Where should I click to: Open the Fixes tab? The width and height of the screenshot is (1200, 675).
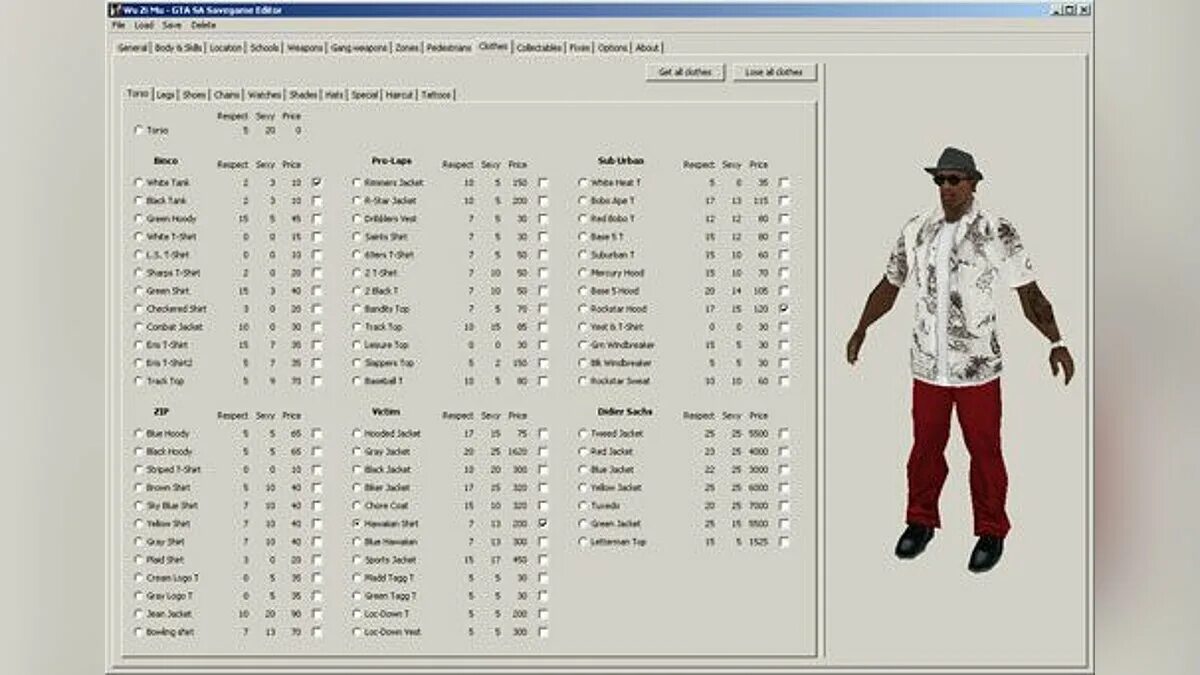pyautogui.click(x=580, y=48)
